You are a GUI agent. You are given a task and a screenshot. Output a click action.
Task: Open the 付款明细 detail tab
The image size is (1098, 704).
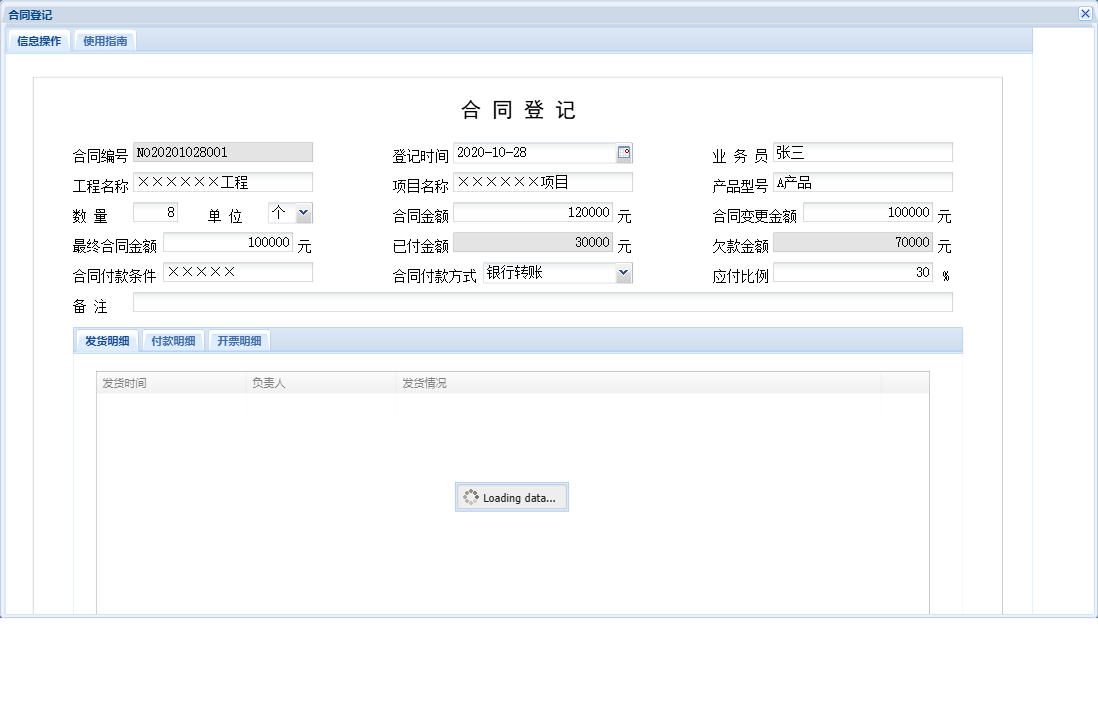click(172, 340)
